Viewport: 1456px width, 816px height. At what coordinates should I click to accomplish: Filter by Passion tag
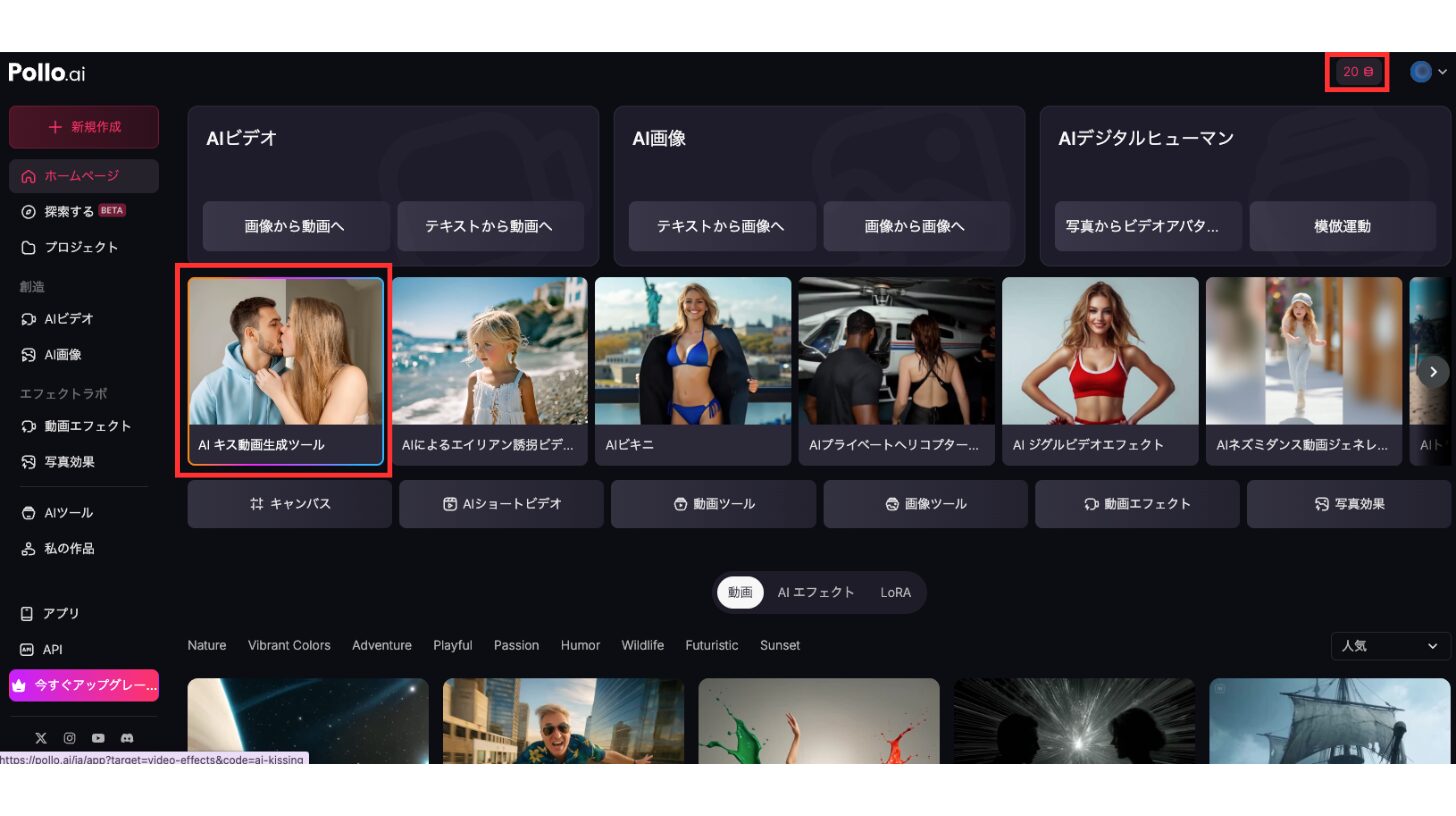pos(516,645)
